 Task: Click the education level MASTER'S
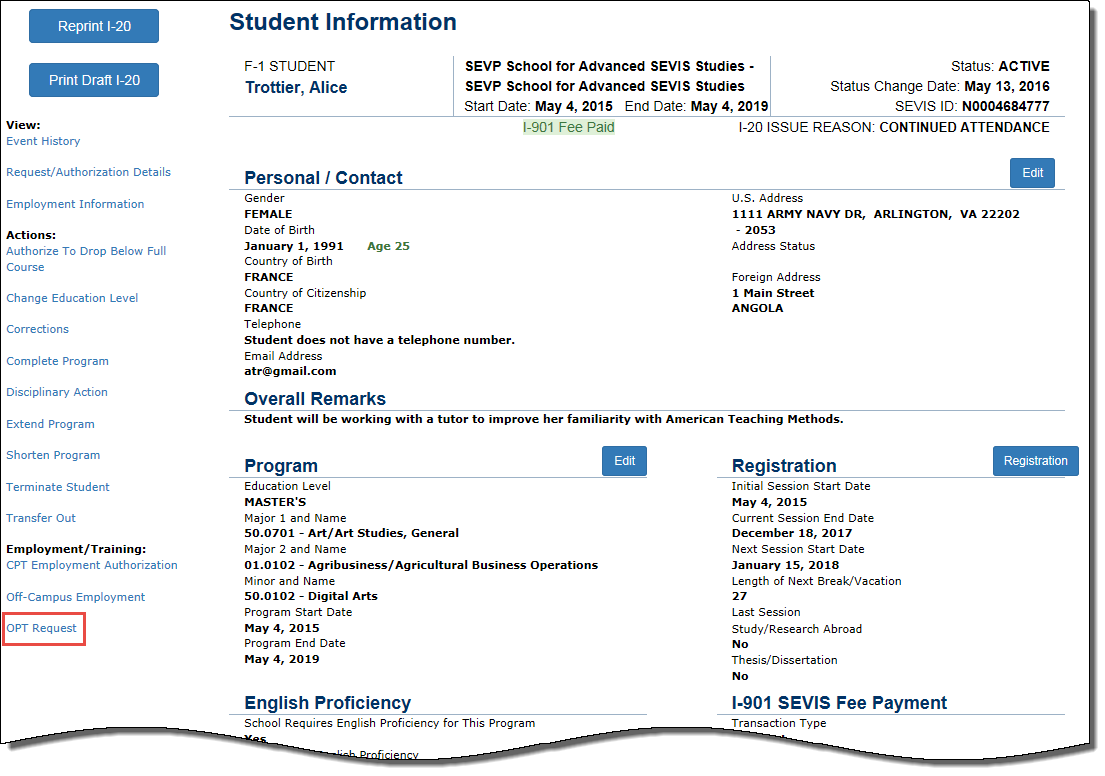[275, 503]
